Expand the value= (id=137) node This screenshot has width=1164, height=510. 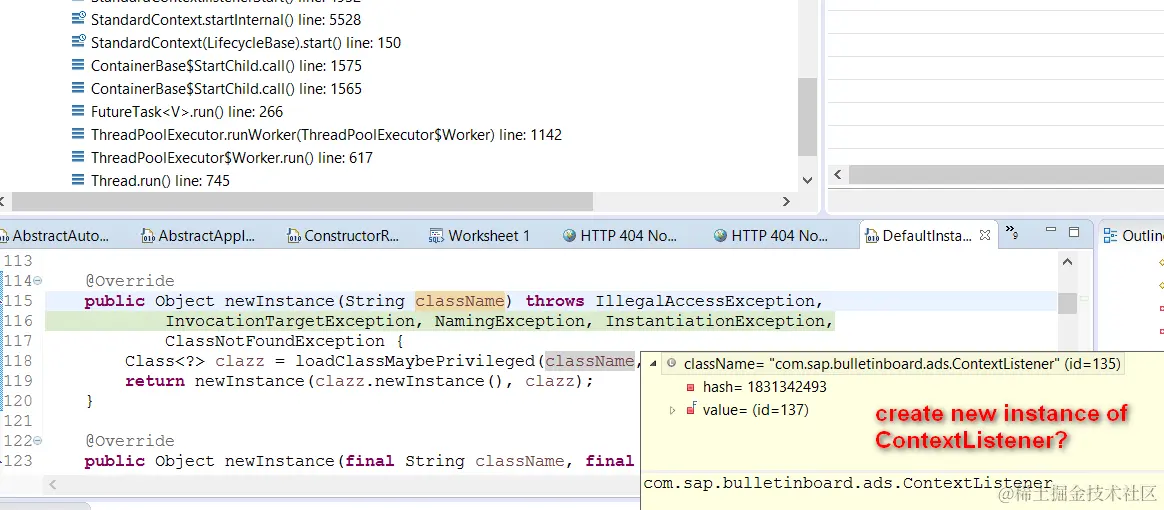(673, 410)
